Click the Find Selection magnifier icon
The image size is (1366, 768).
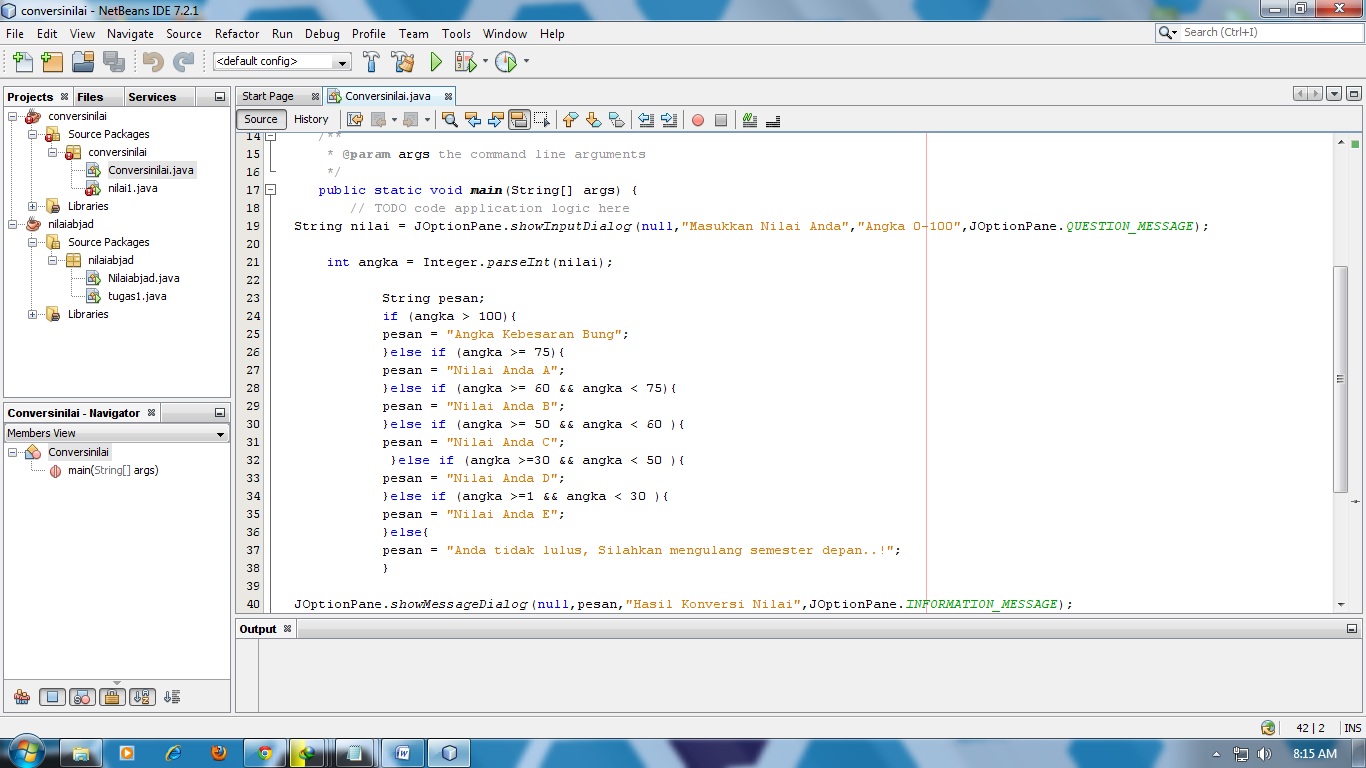(450, 120)
